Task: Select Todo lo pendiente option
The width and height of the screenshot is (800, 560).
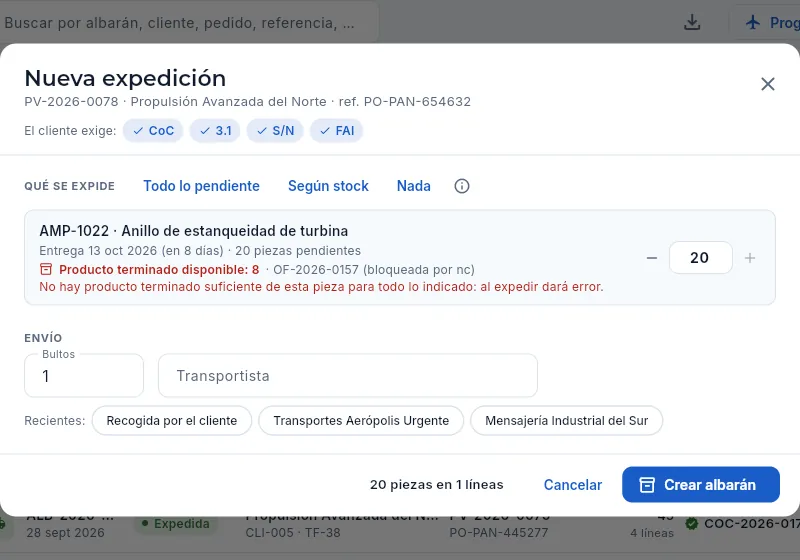Action: coord(201,186)
